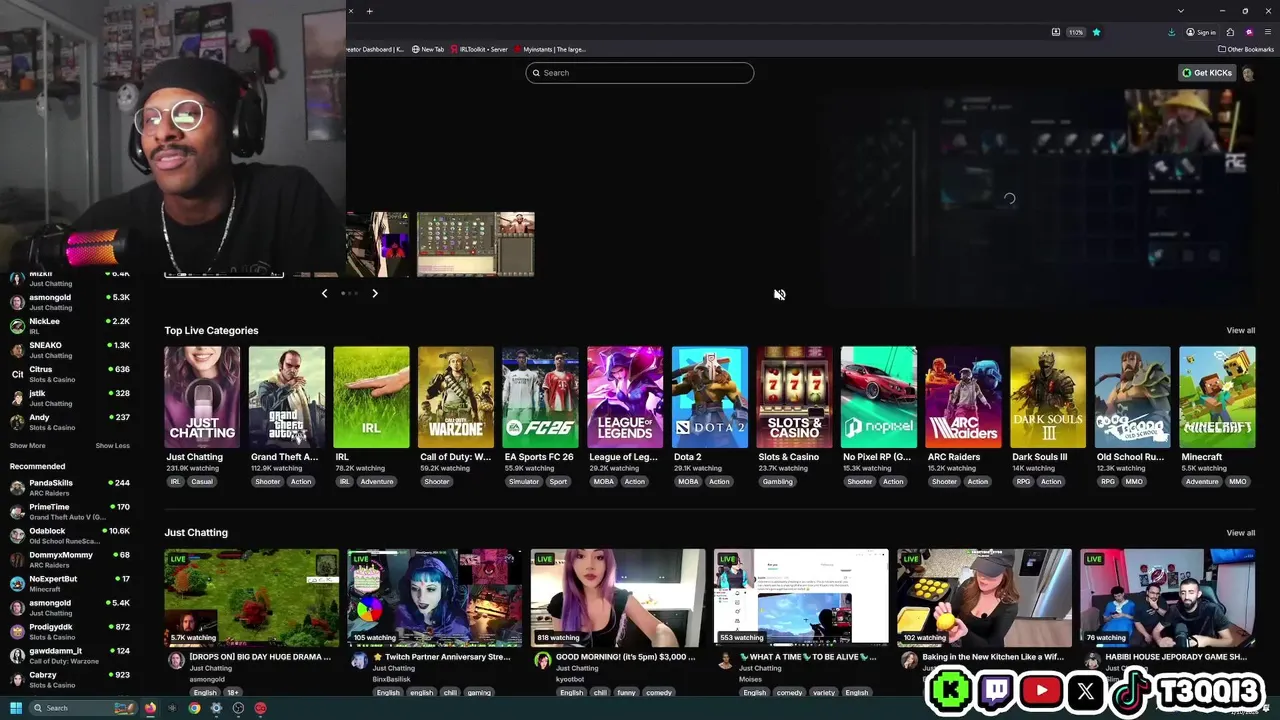The height and width of the screenshot is (720, 1280).
Task: Select Simulator tag under EA Sports FC 26
Action: pos(524,482)
